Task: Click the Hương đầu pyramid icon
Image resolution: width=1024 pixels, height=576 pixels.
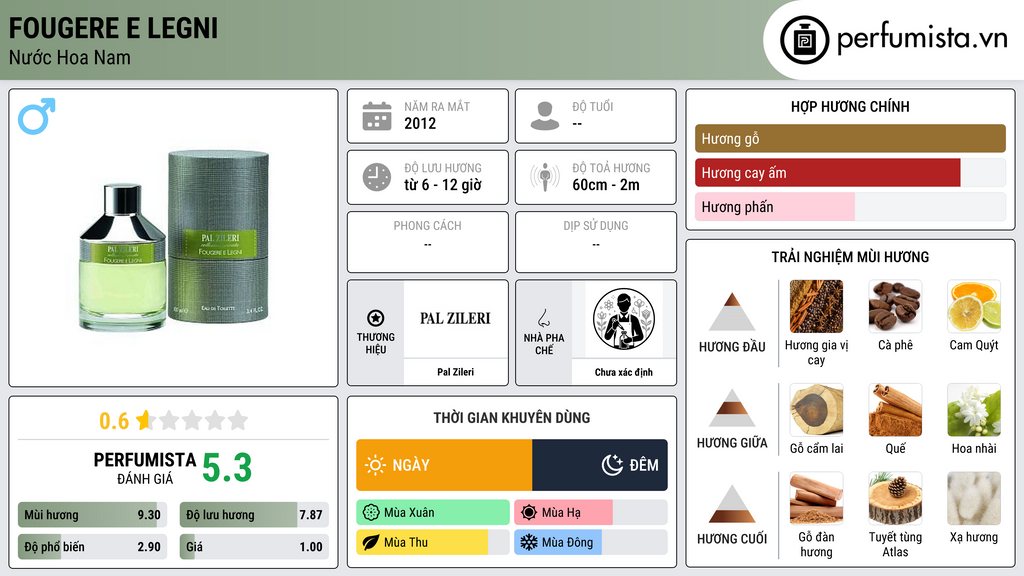Action: coord(731,312)
